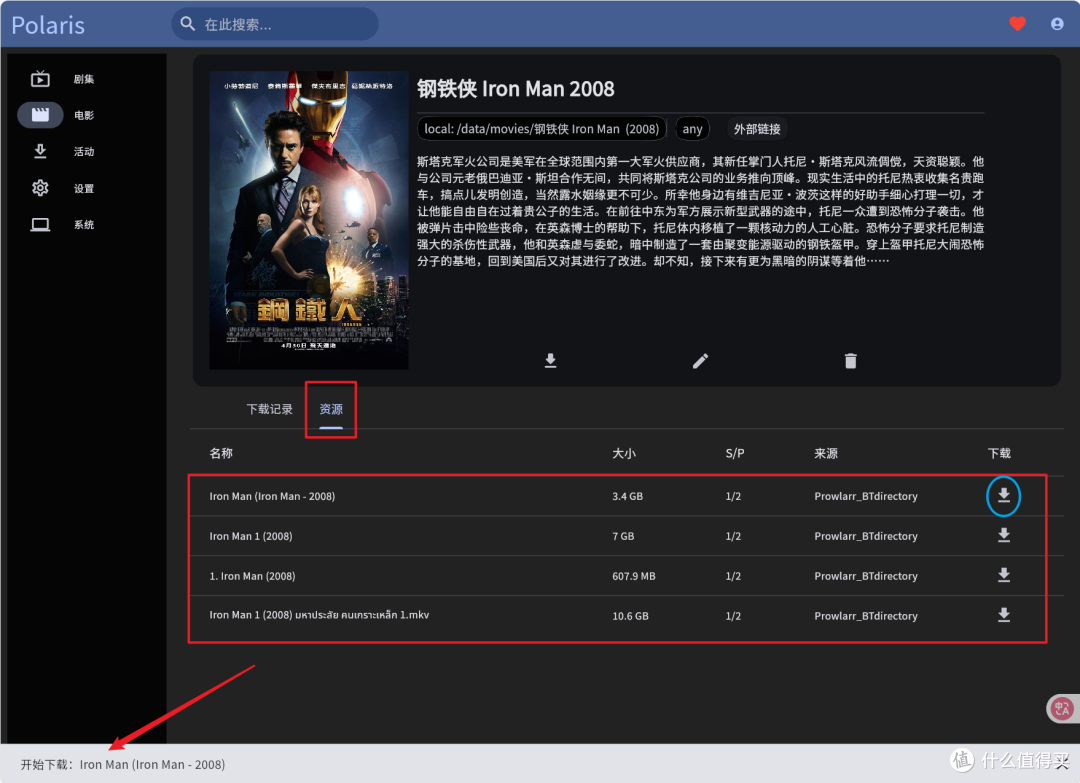Go to 剧集 in the sidebar
The height and width of the screenshot is (783, 1080).
tap(84, 79)
